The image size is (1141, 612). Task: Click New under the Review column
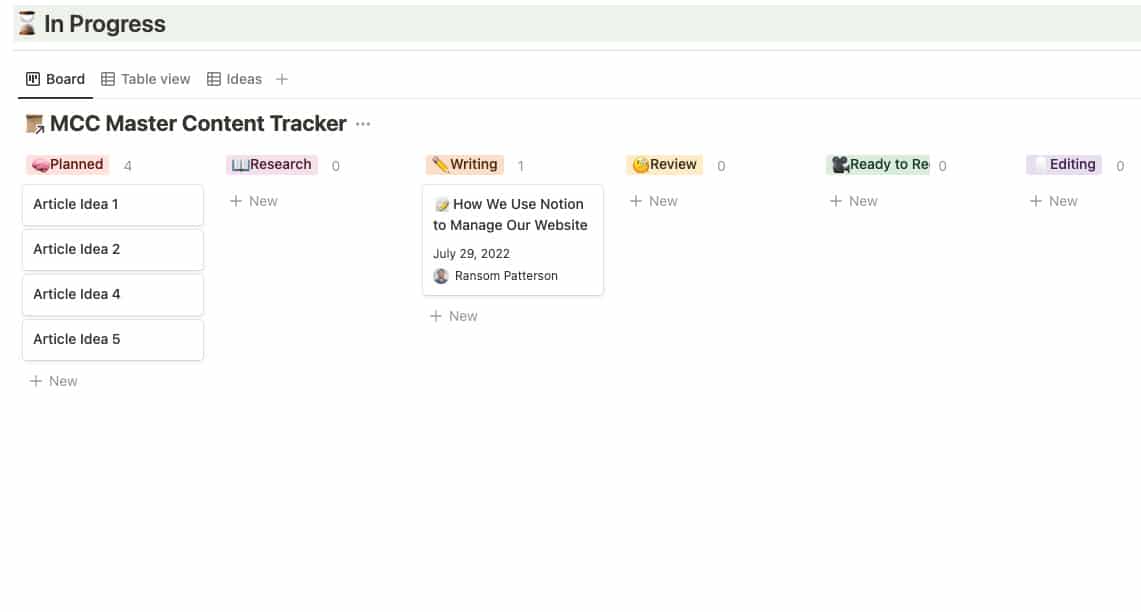pos(655,200)
